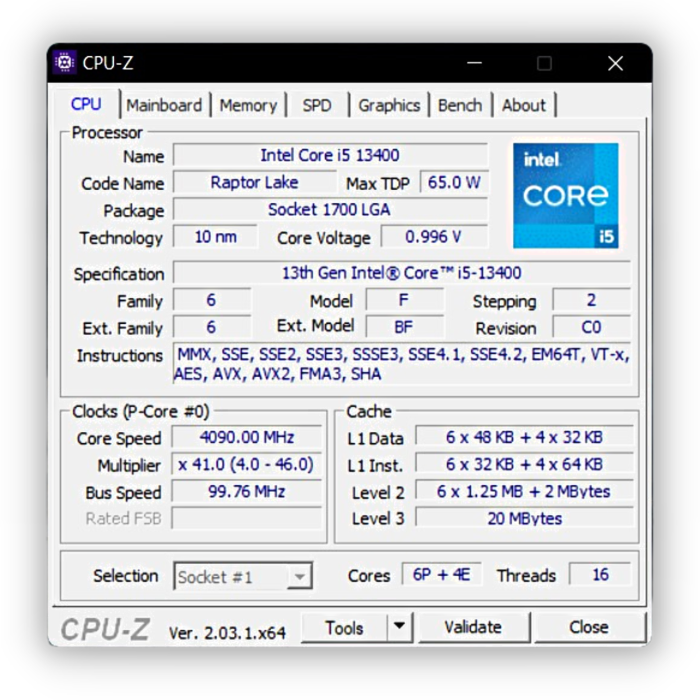
Task: Click the Validate button
Action: [473, 627]
